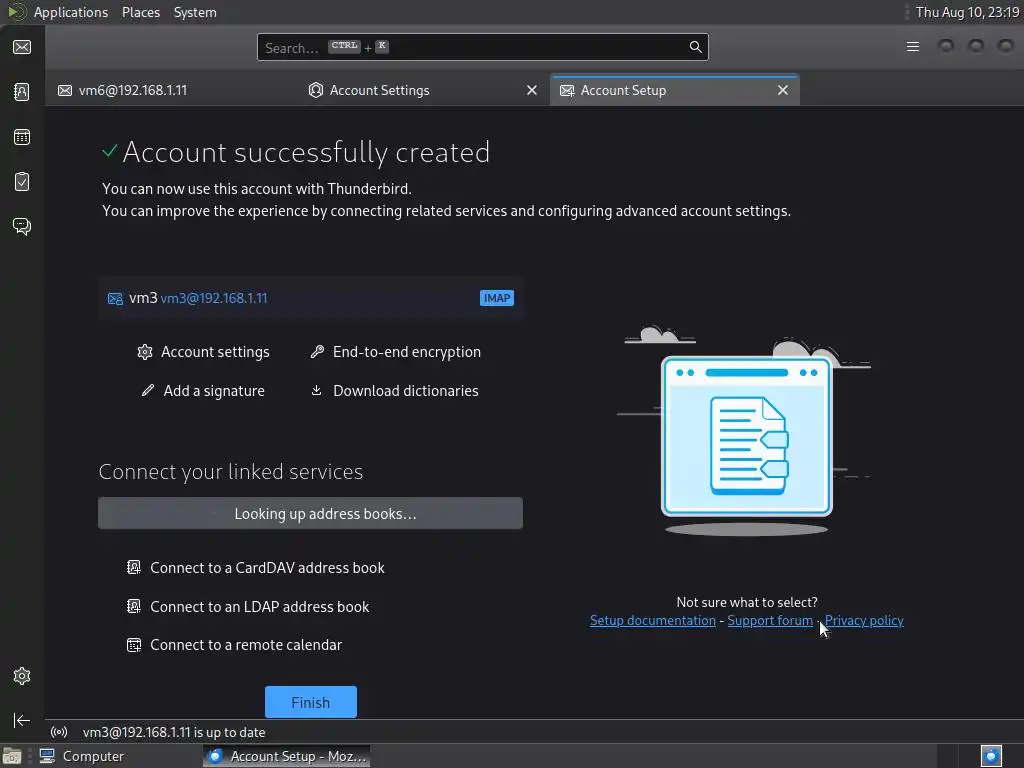Viewport: 1024px width, 768px height.
Task: Click status text 'vm3@192.168.1.11 is up to date'
Action: coord(174,732)
